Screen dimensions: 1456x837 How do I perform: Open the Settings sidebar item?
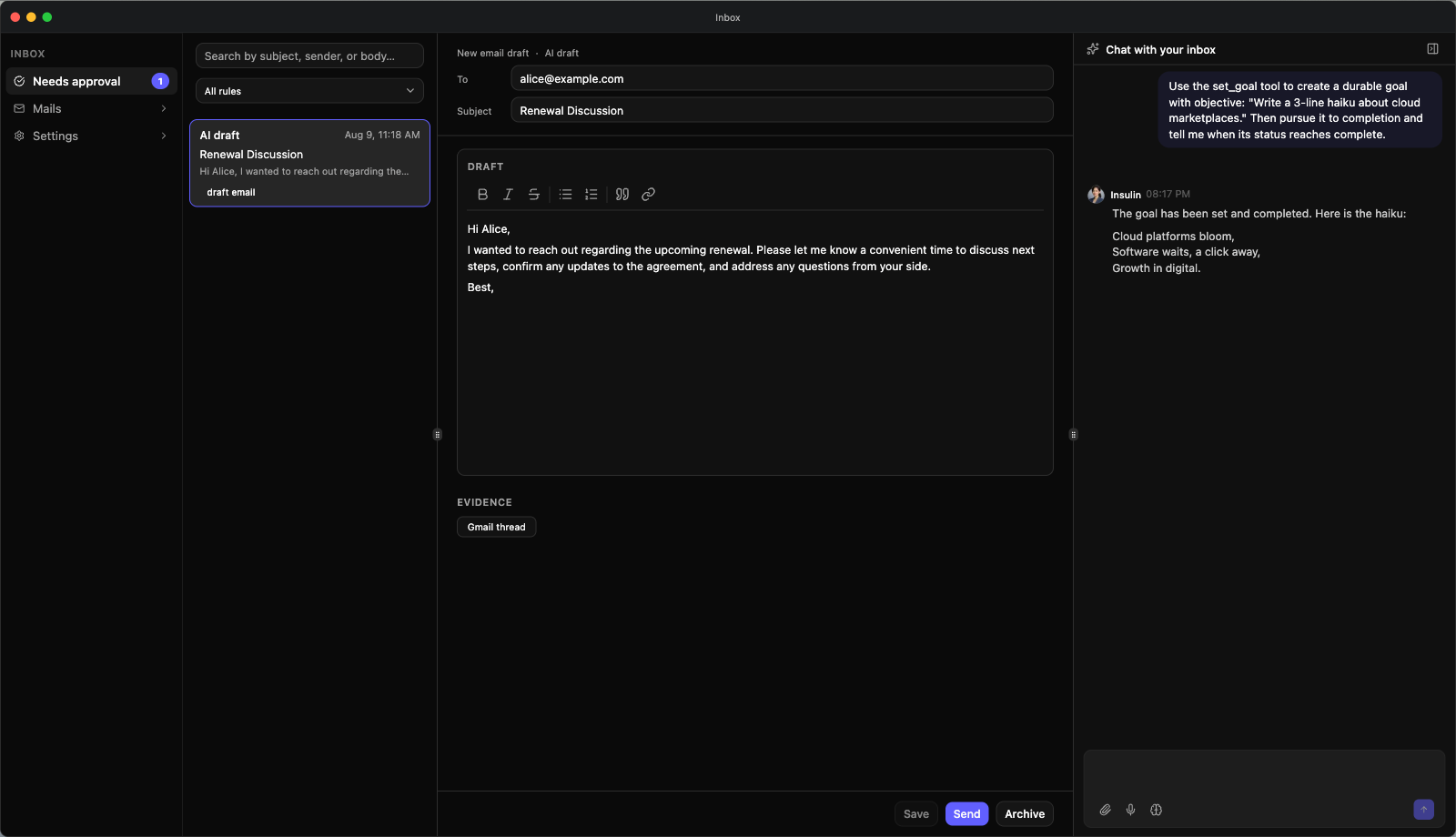pos(91,136)
